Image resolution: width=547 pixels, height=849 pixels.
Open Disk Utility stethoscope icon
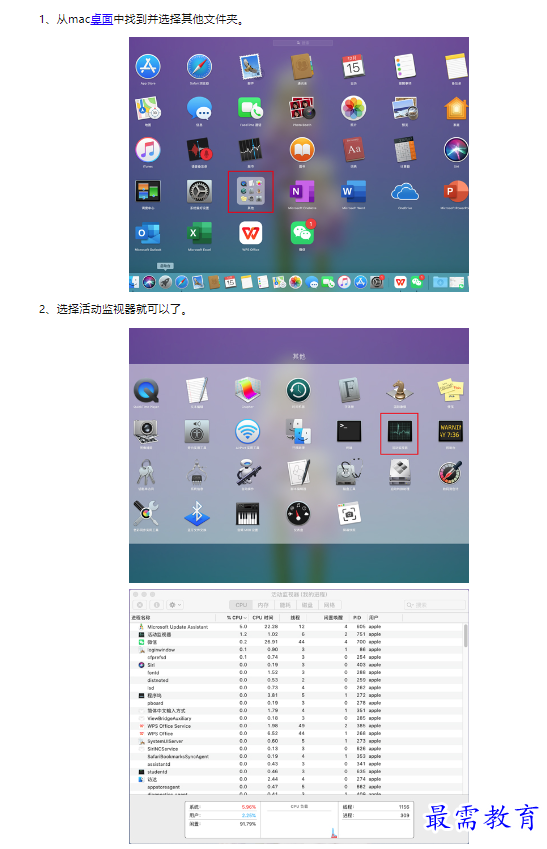click(349, 473)
